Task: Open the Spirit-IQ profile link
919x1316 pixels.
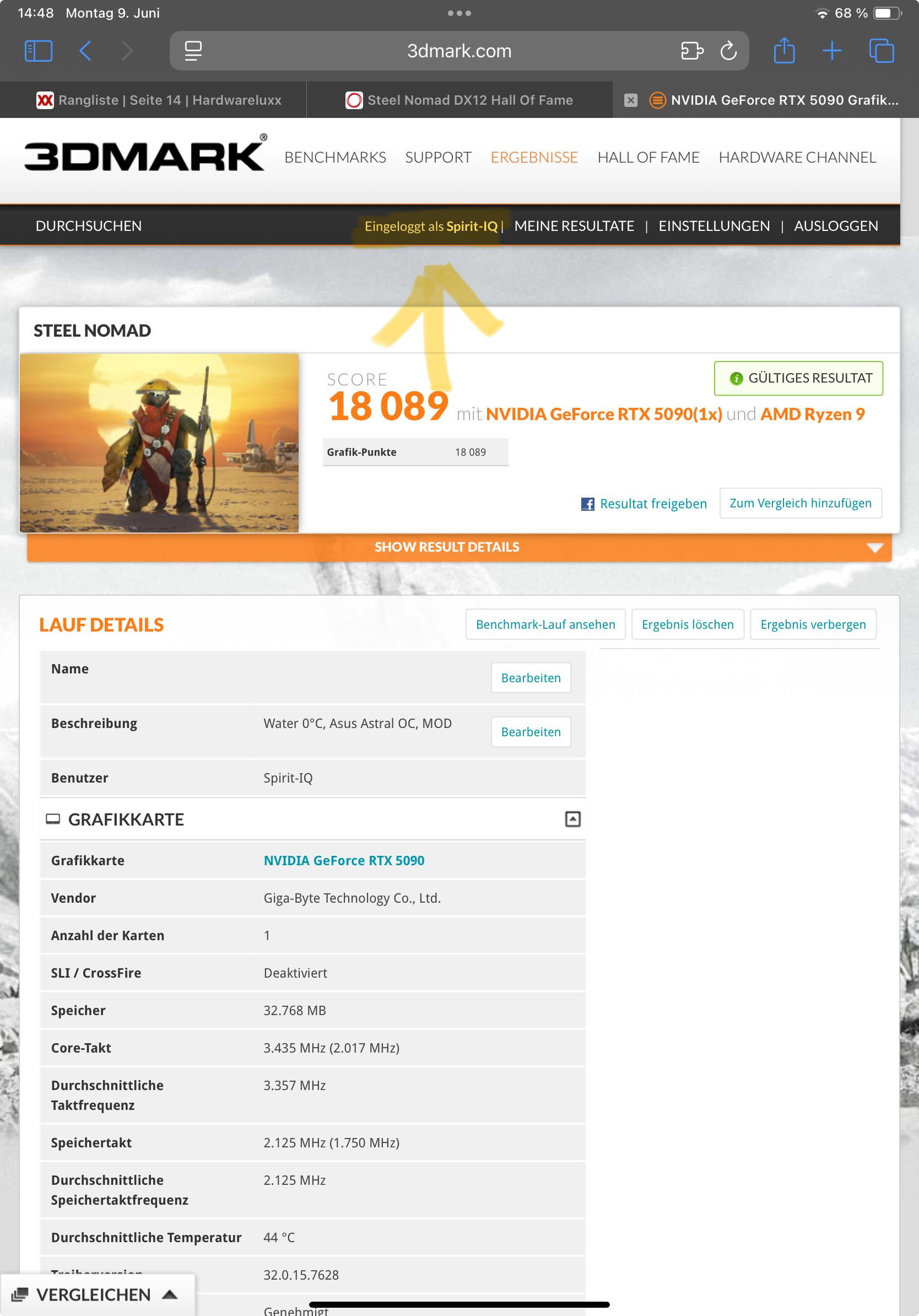Action: (472, 226)
